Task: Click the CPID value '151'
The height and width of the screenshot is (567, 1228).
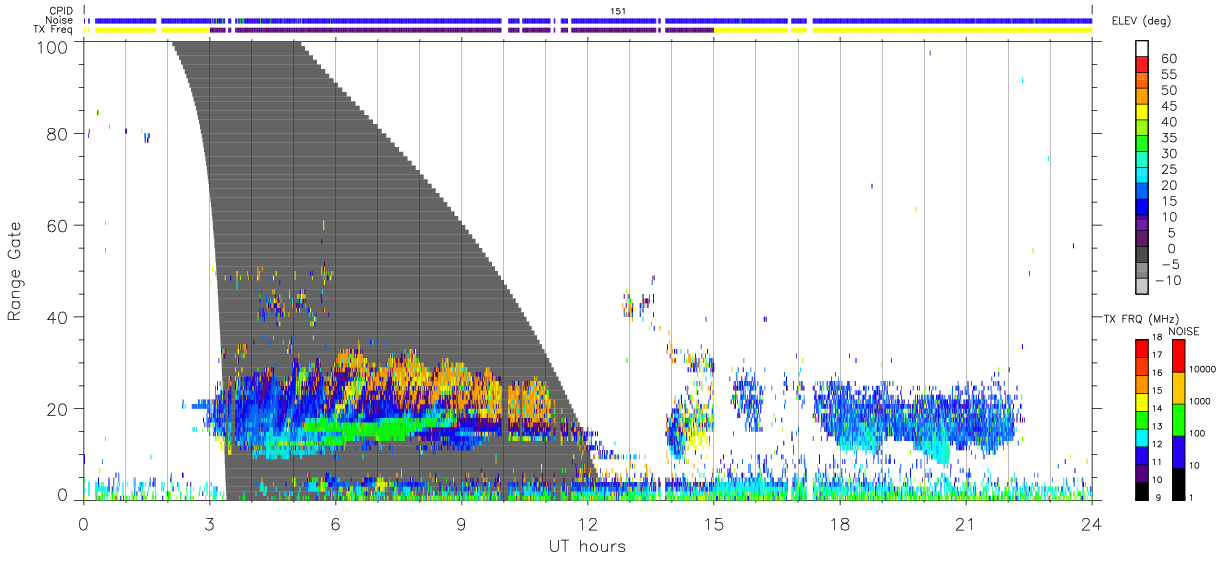Action: tap(617, 11)
